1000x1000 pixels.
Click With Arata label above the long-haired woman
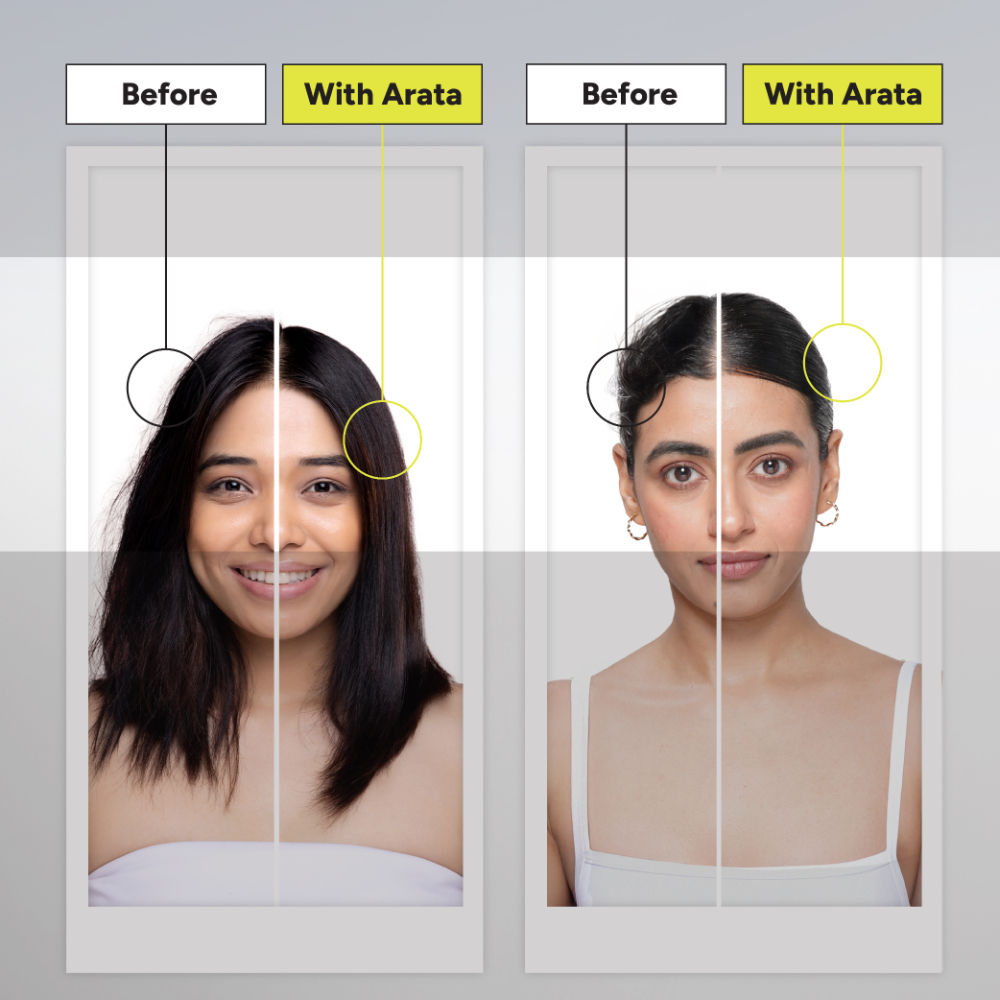382,94
